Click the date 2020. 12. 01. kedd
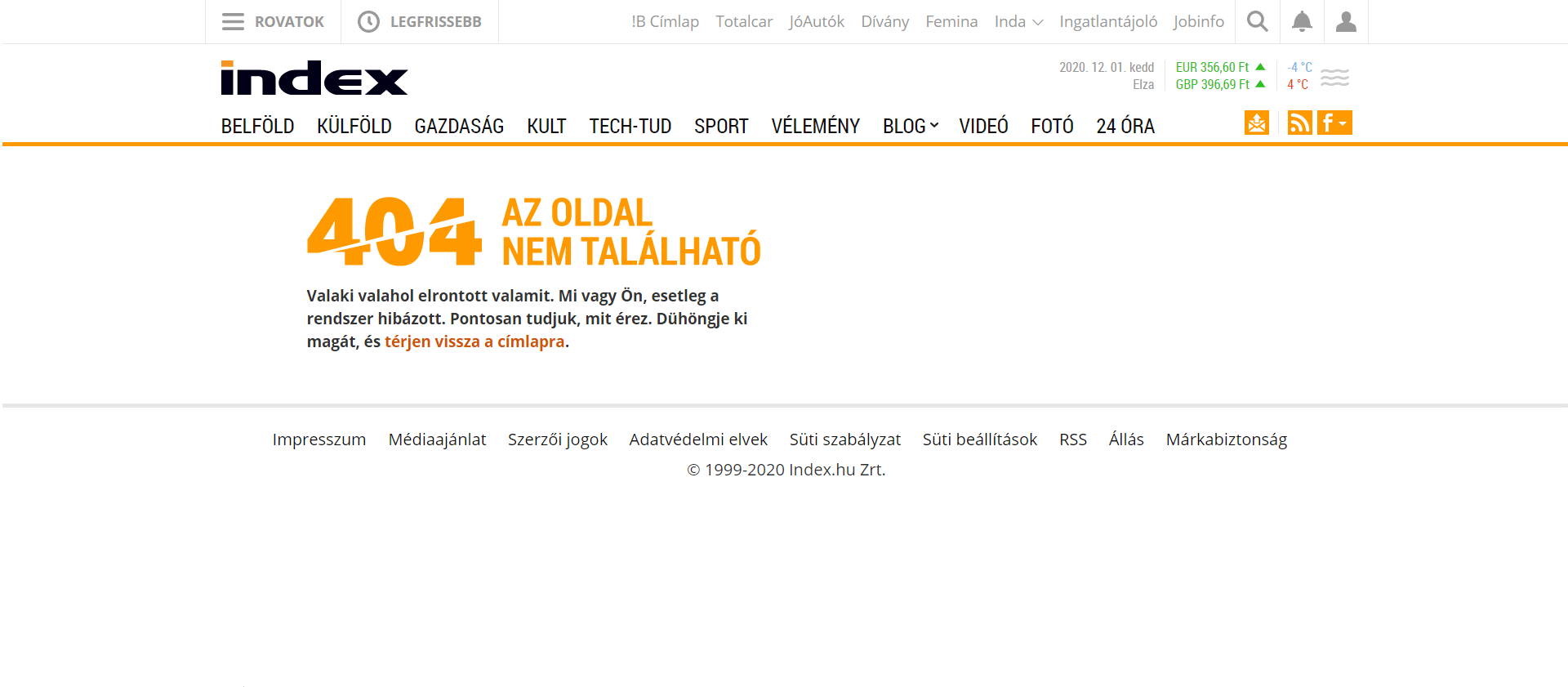The width and height of the screenshot is (1568, 687). click(x=1107, y=67)
